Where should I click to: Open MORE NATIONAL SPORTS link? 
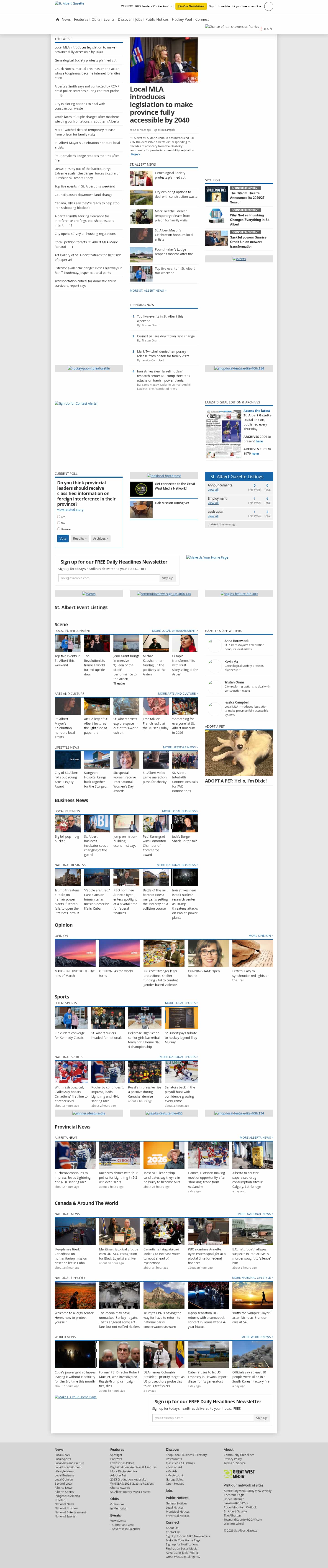pyautogui.click(x=178, y=1057)
